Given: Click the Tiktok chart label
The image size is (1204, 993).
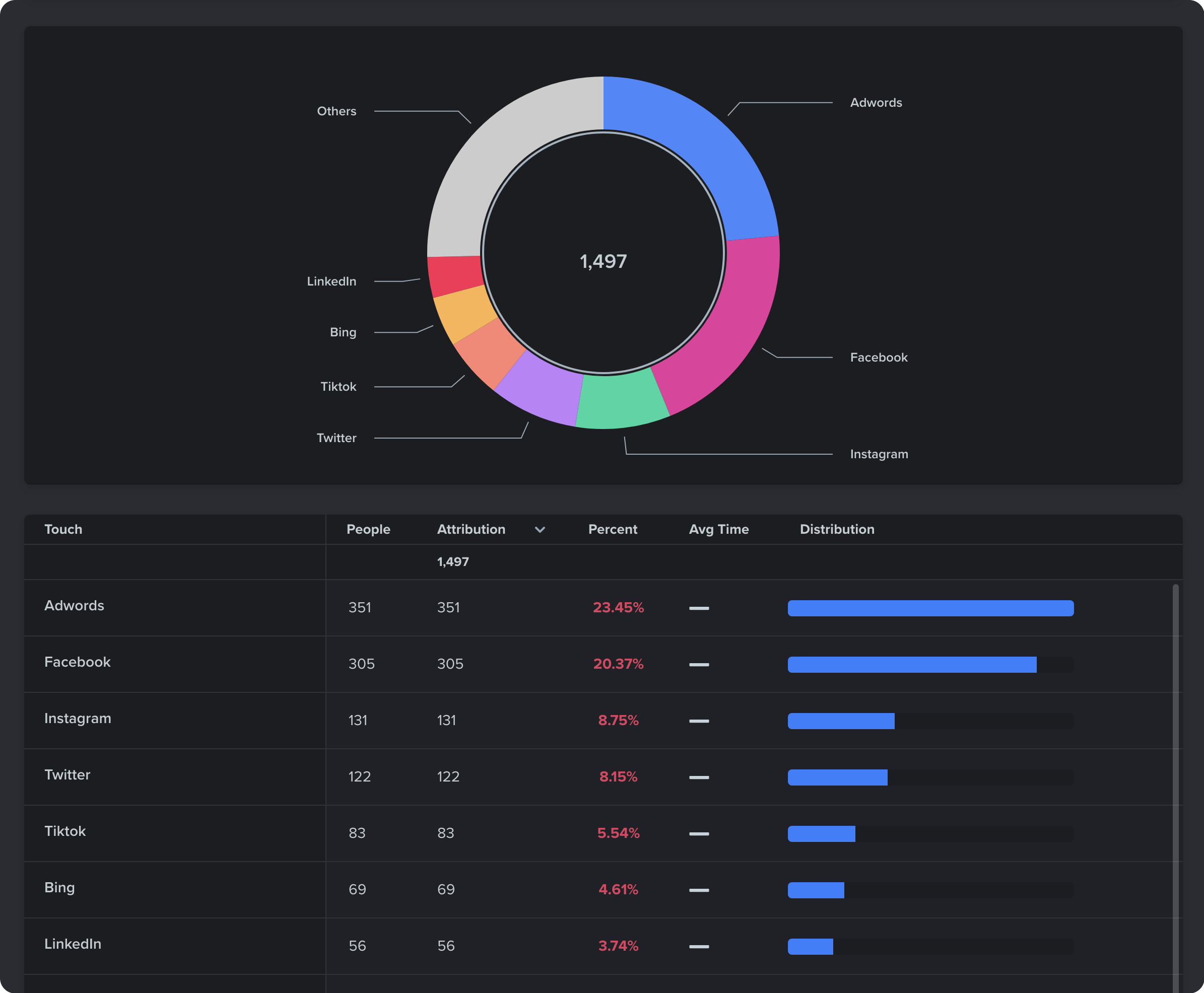Looking at the screenshot, I should click(x=338, y=387).
